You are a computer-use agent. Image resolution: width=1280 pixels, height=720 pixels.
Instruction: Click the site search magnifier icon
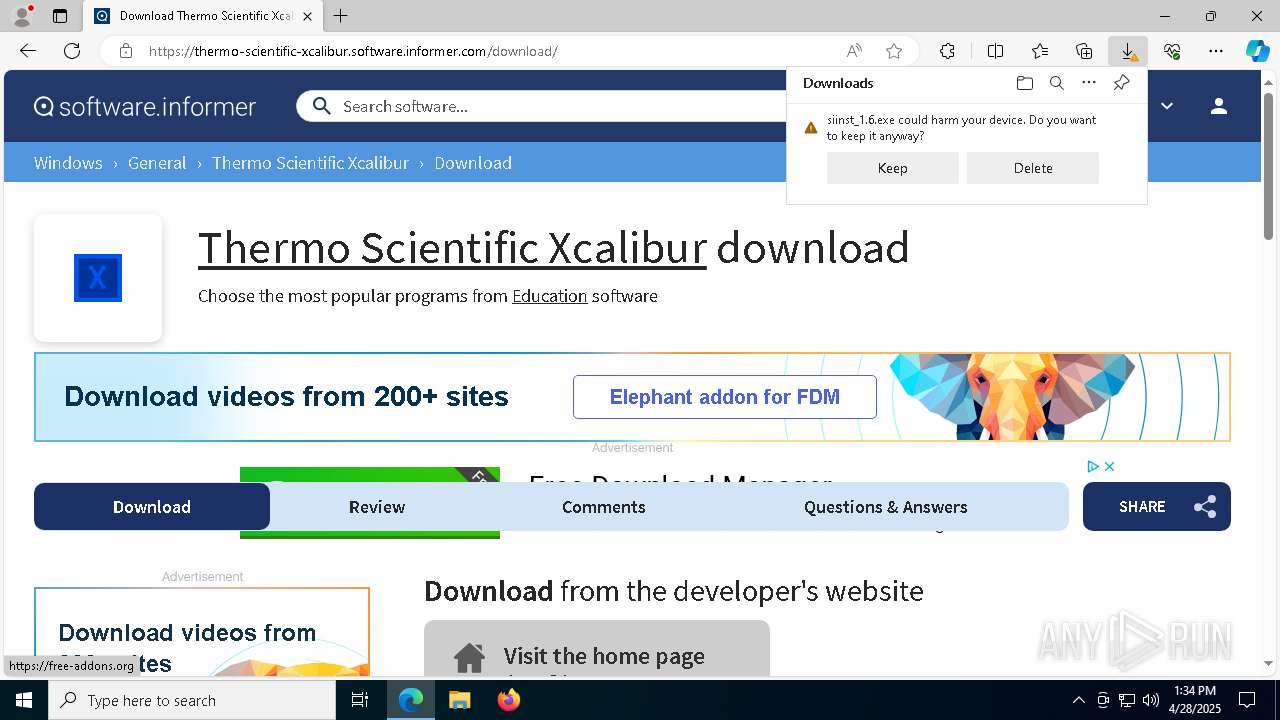pyautogui.click(x=321, y=106)
